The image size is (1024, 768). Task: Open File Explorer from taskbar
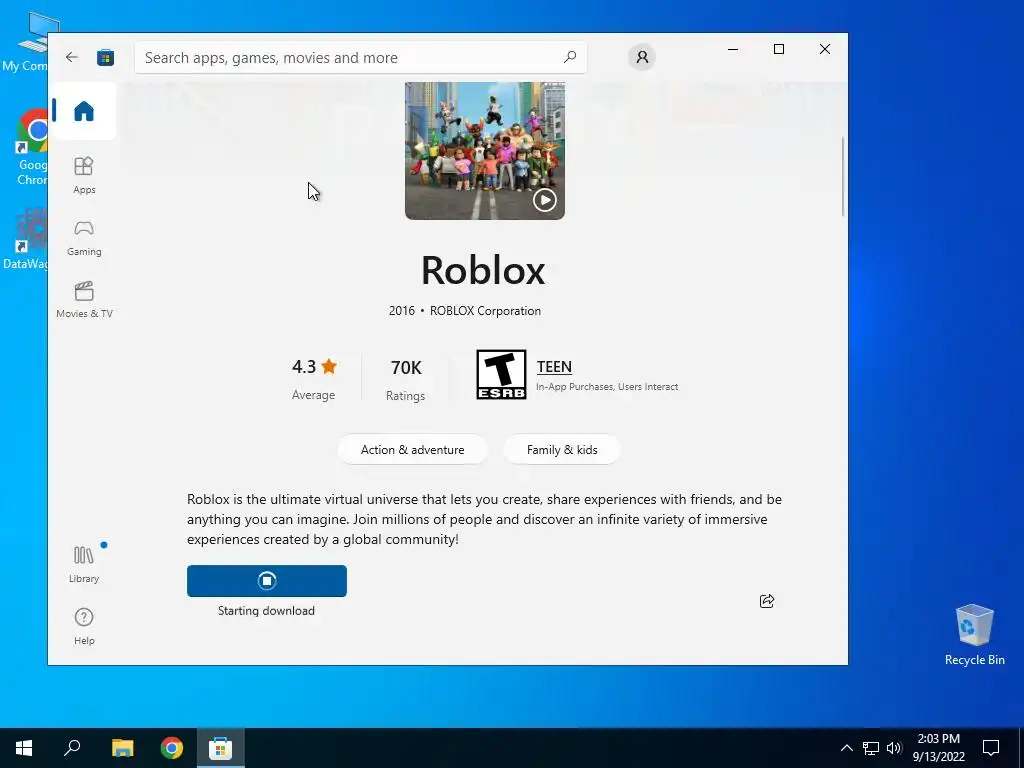[x=122, y=748]
